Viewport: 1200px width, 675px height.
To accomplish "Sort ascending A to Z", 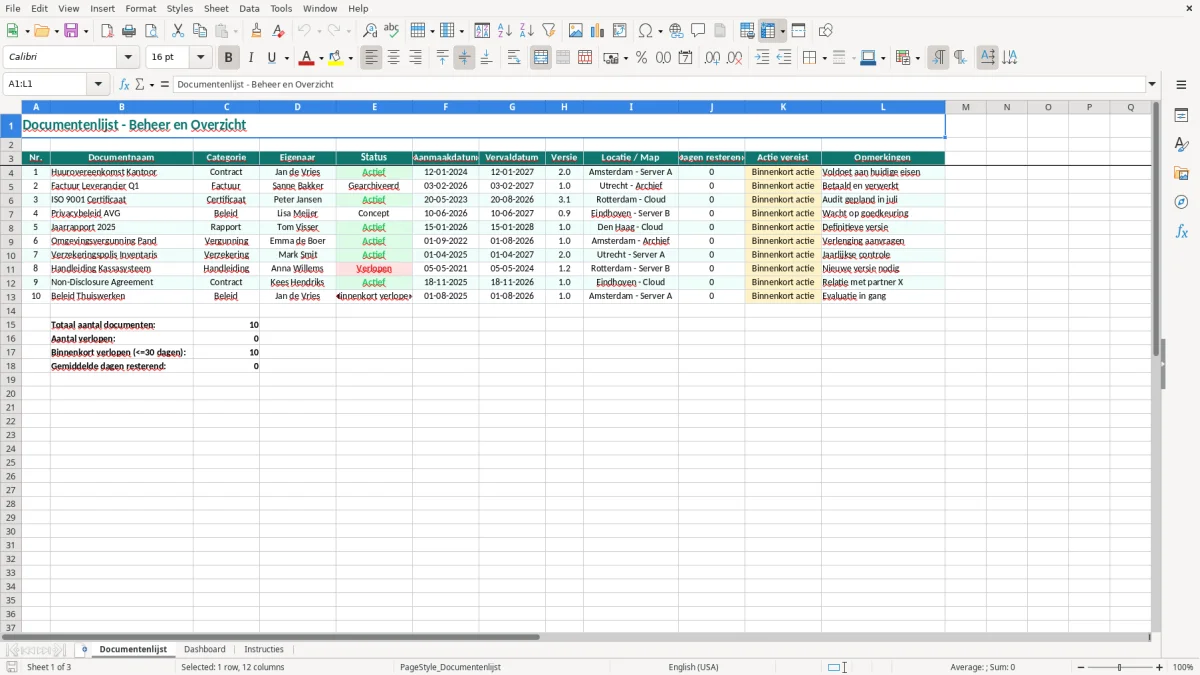I will [505, 31].
